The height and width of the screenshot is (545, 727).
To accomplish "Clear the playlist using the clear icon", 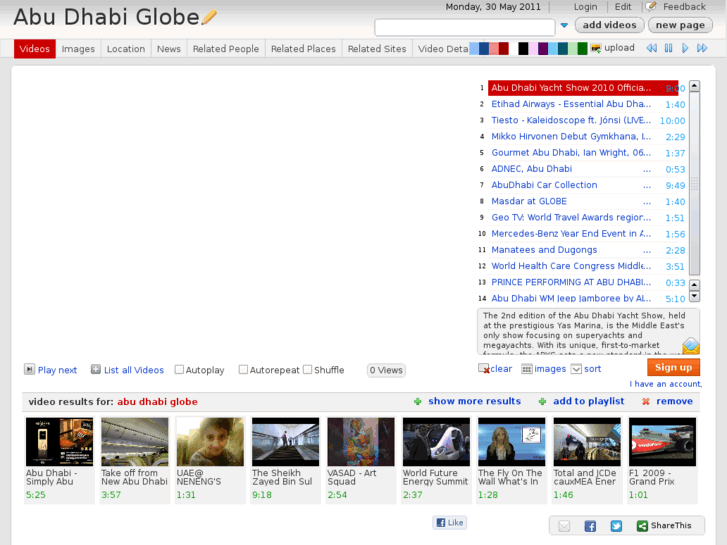I will 484,369.
